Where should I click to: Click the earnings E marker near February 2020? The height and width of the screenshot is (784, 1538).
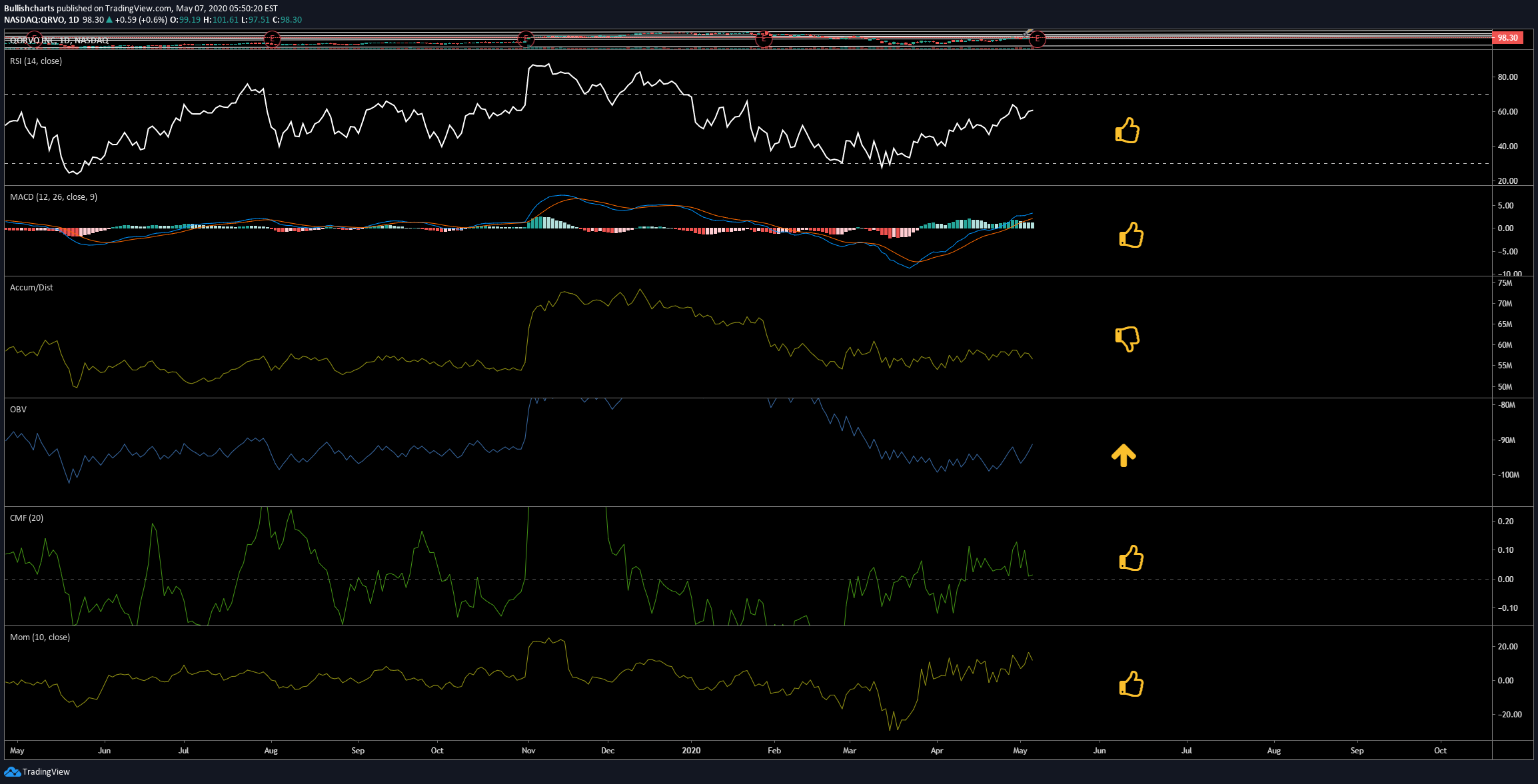(x=763, y=39)
